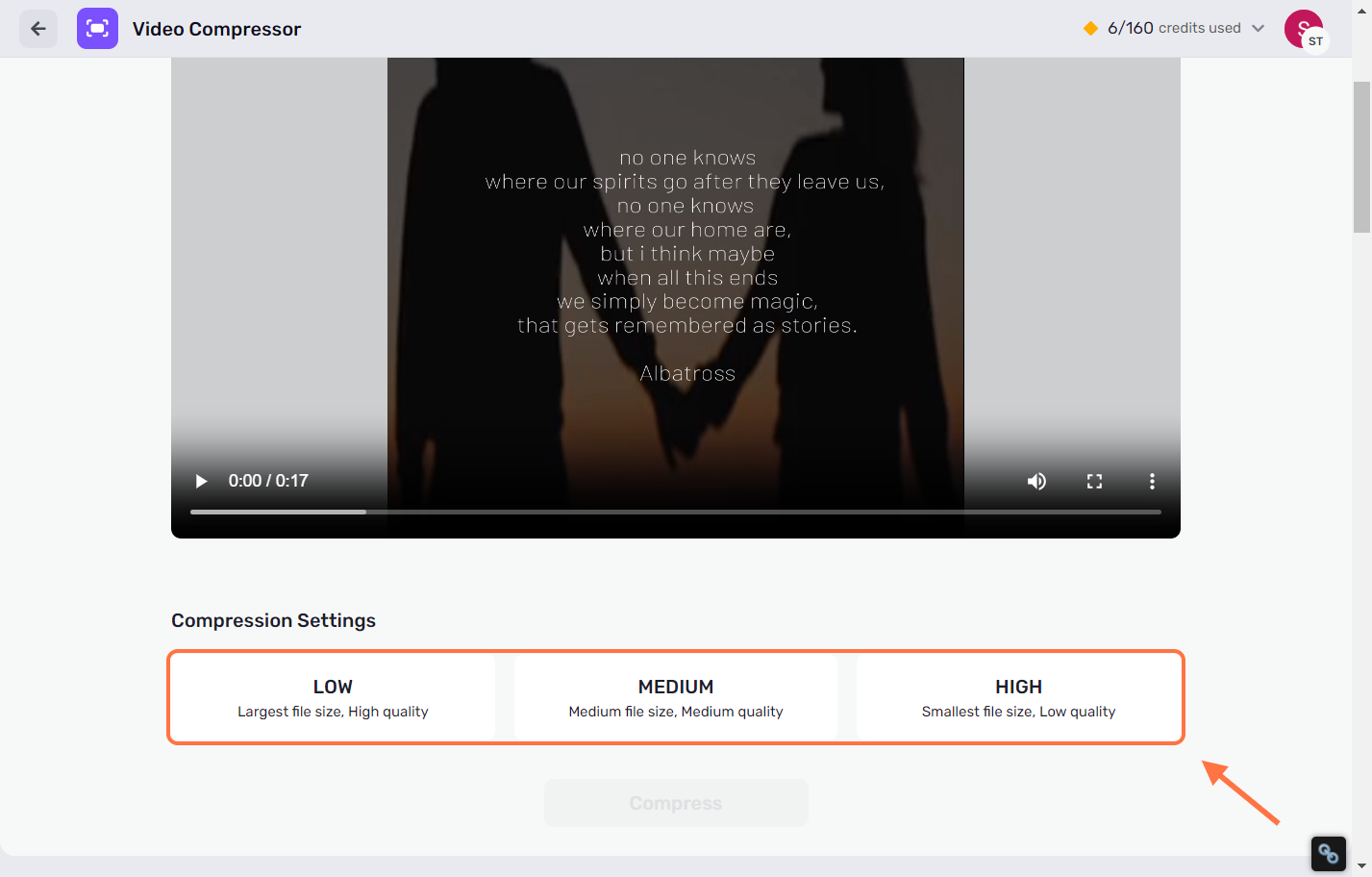
Task: Seek along the video progress bar
Action: (x=676, y=512)
